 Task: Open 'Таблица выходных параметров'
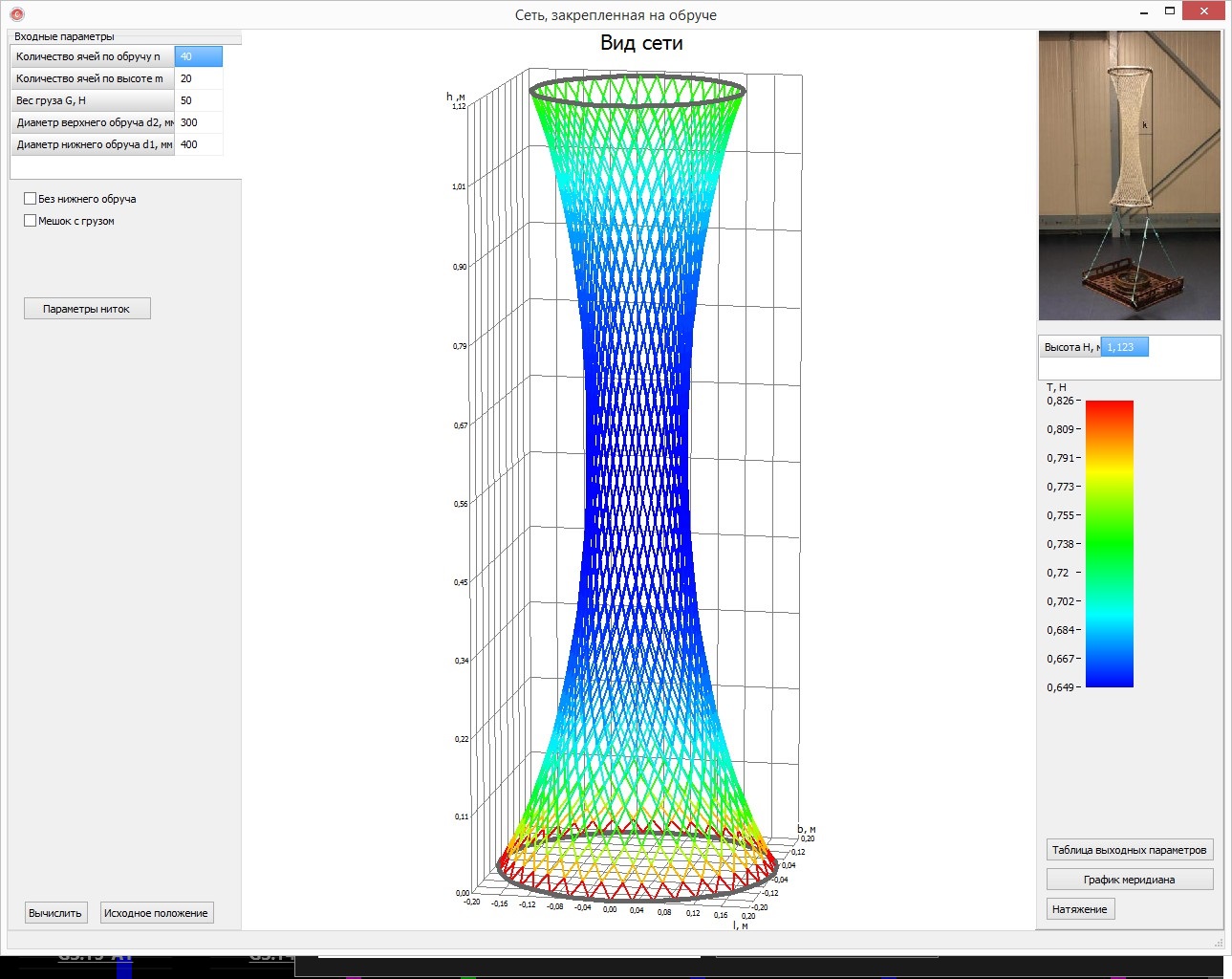click(x=1130, y=850)
